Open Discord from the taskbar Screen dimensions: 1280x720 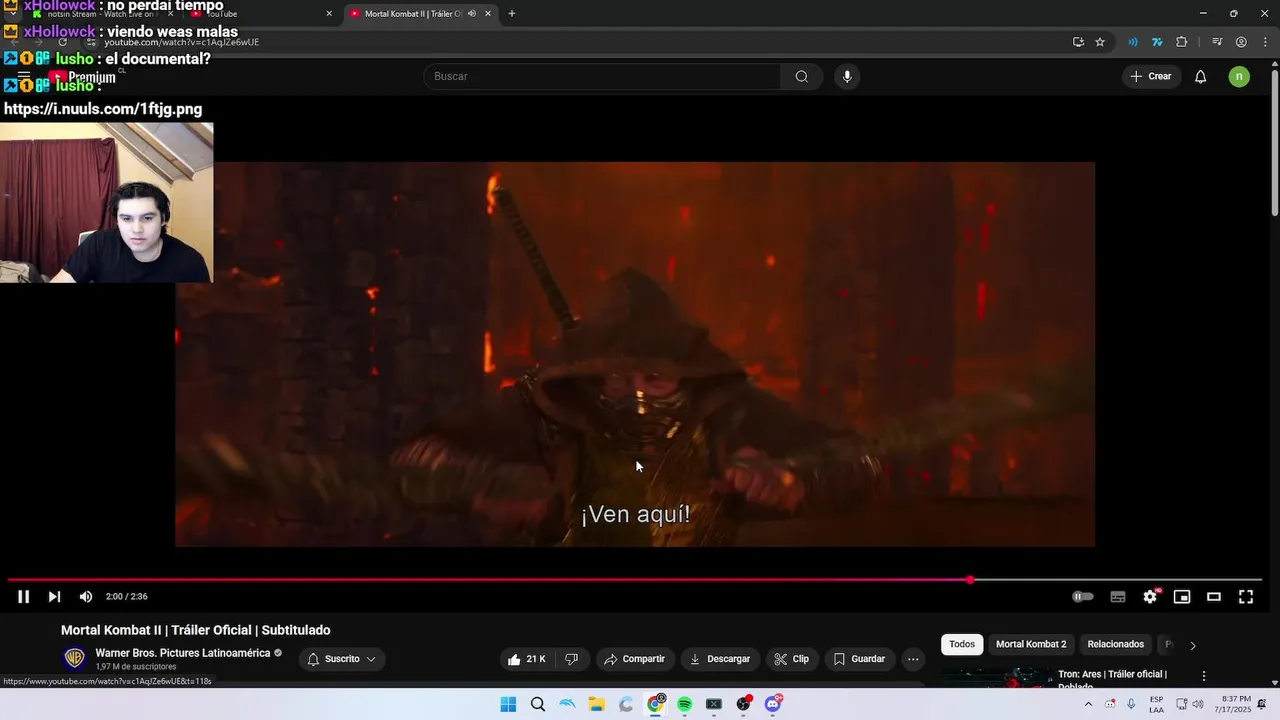coord(773,704)
